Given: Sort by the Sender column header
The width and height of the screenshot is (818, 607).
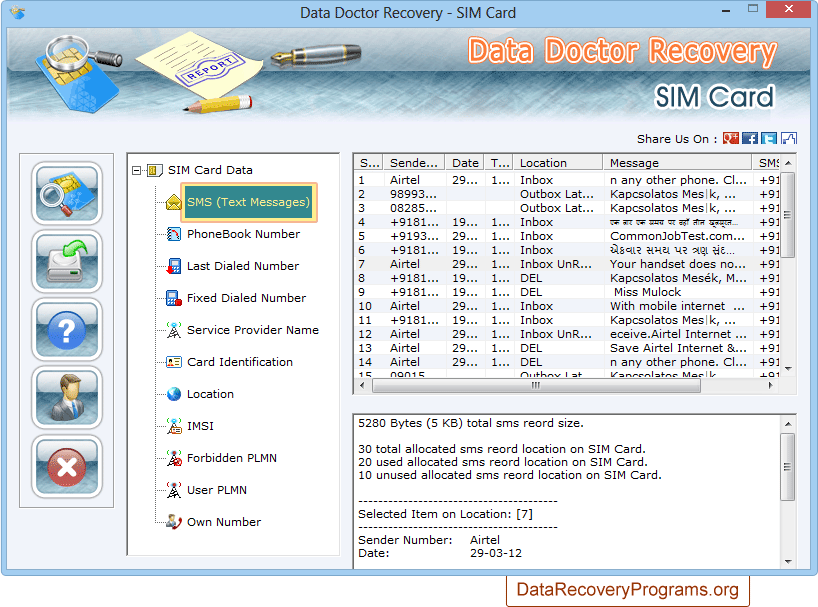Looking at the screenshot, I should coord(414,163).
